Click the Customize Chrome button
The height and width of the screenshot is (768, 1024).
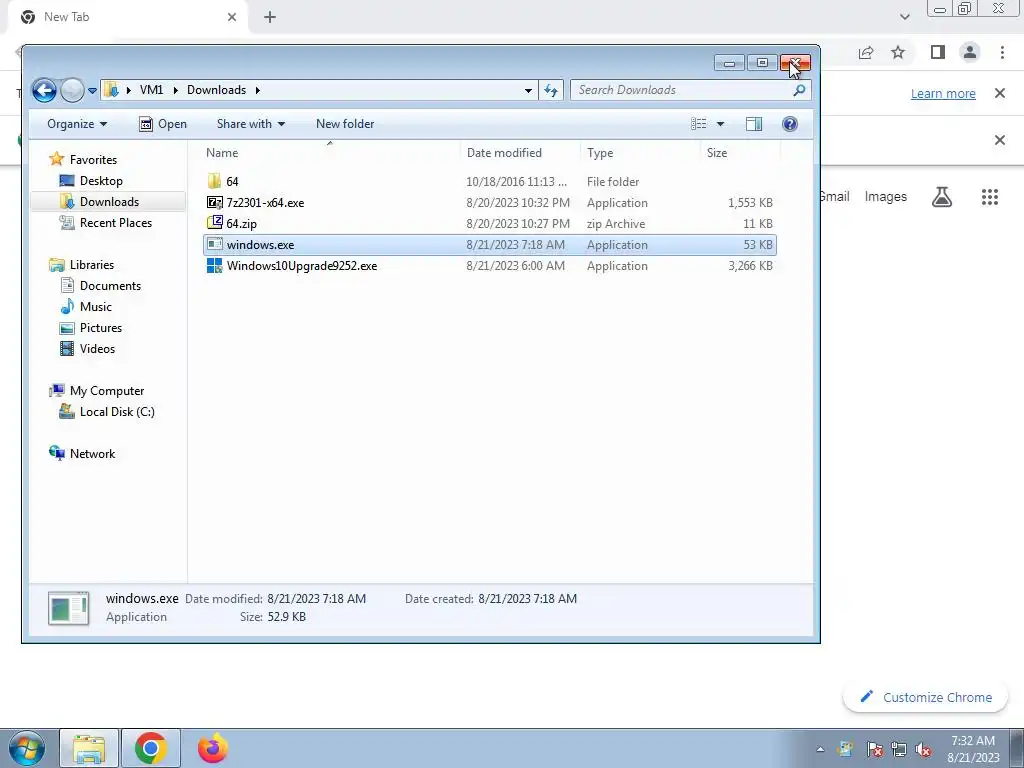[x=925, y=697]
